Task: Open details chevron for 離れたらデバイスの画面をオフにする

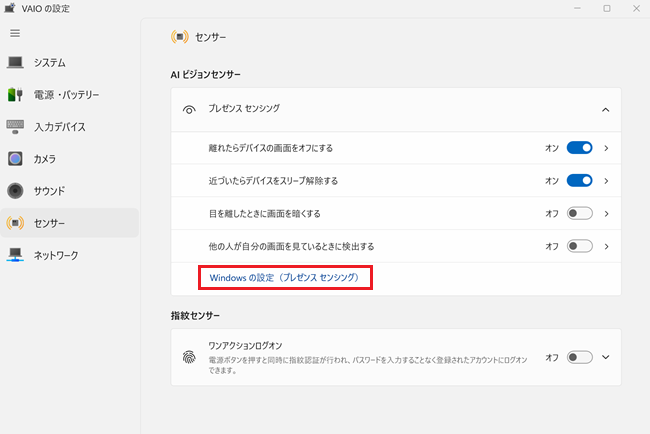Action: point(606,148)
